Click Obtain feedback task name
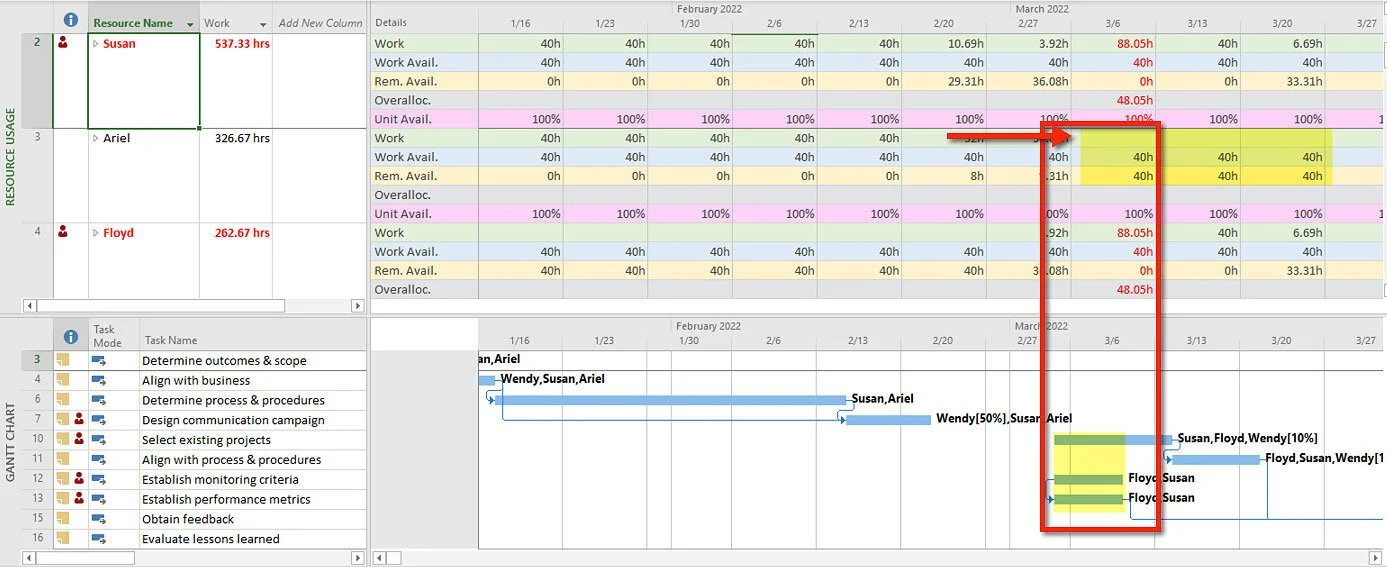1387x567 pixels. click(188, 519)
